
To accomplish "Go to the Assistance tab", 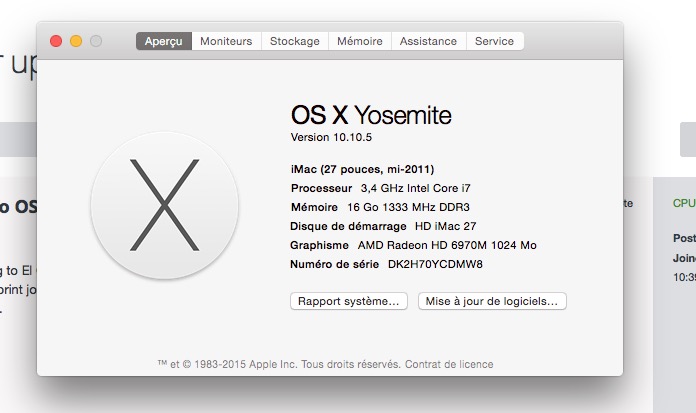I will point(428,41).
